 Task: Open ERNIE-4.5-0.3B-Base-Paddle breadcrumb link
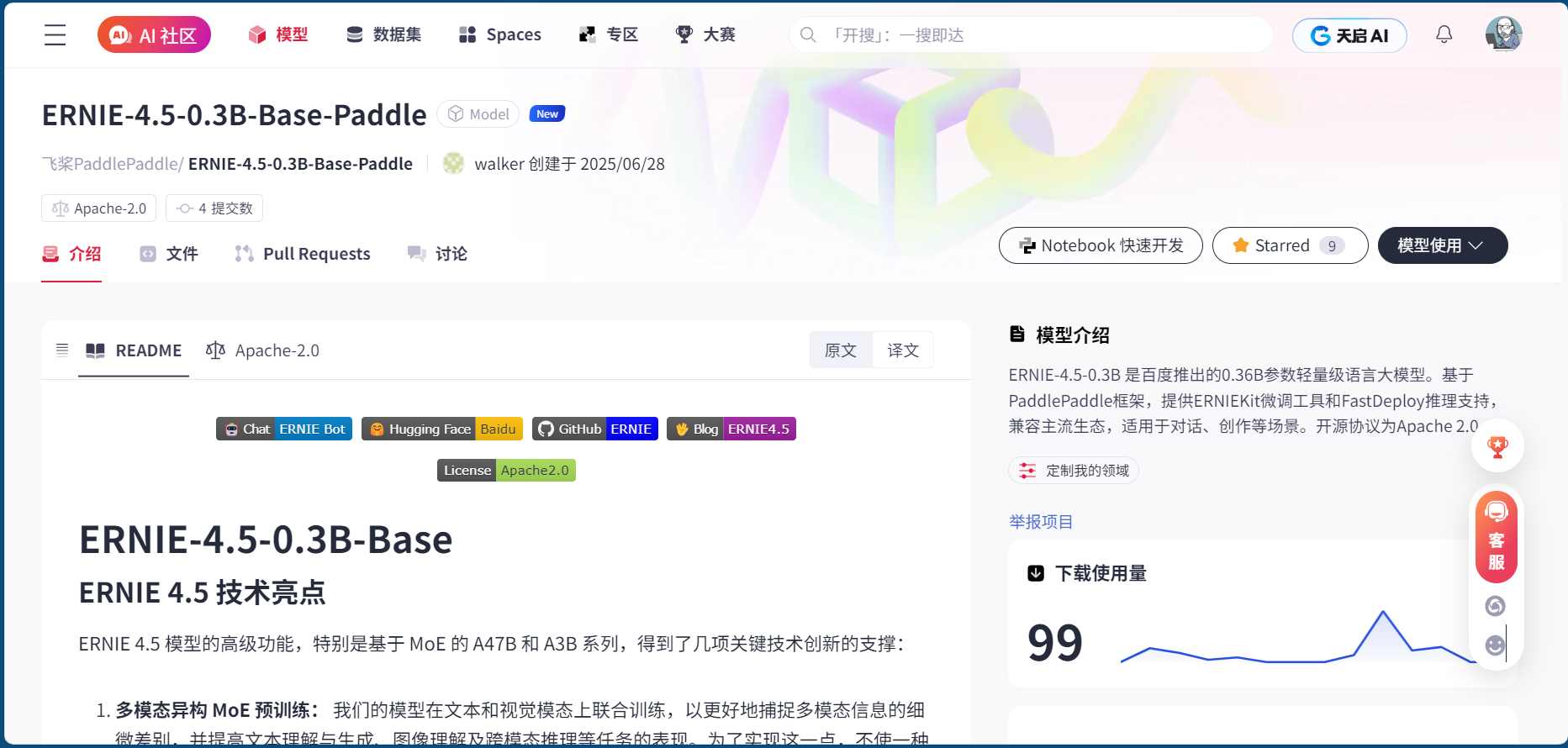300,164
